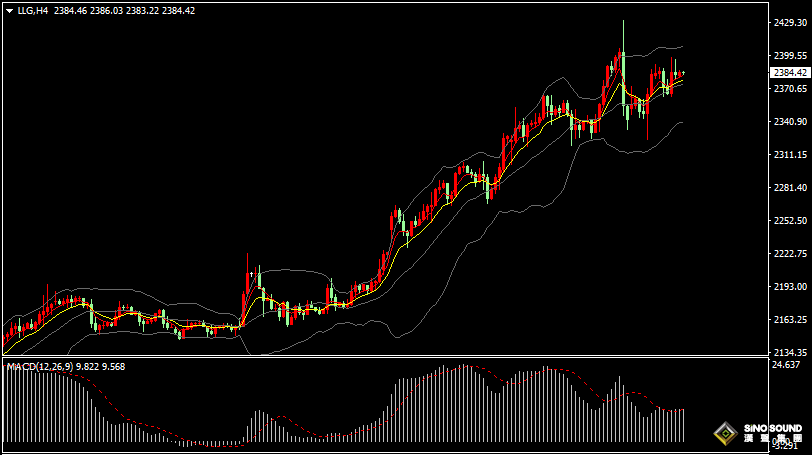Click the 24.637 MACD scale value
This screenshot has height=455, width=812.
pos(788,365)
